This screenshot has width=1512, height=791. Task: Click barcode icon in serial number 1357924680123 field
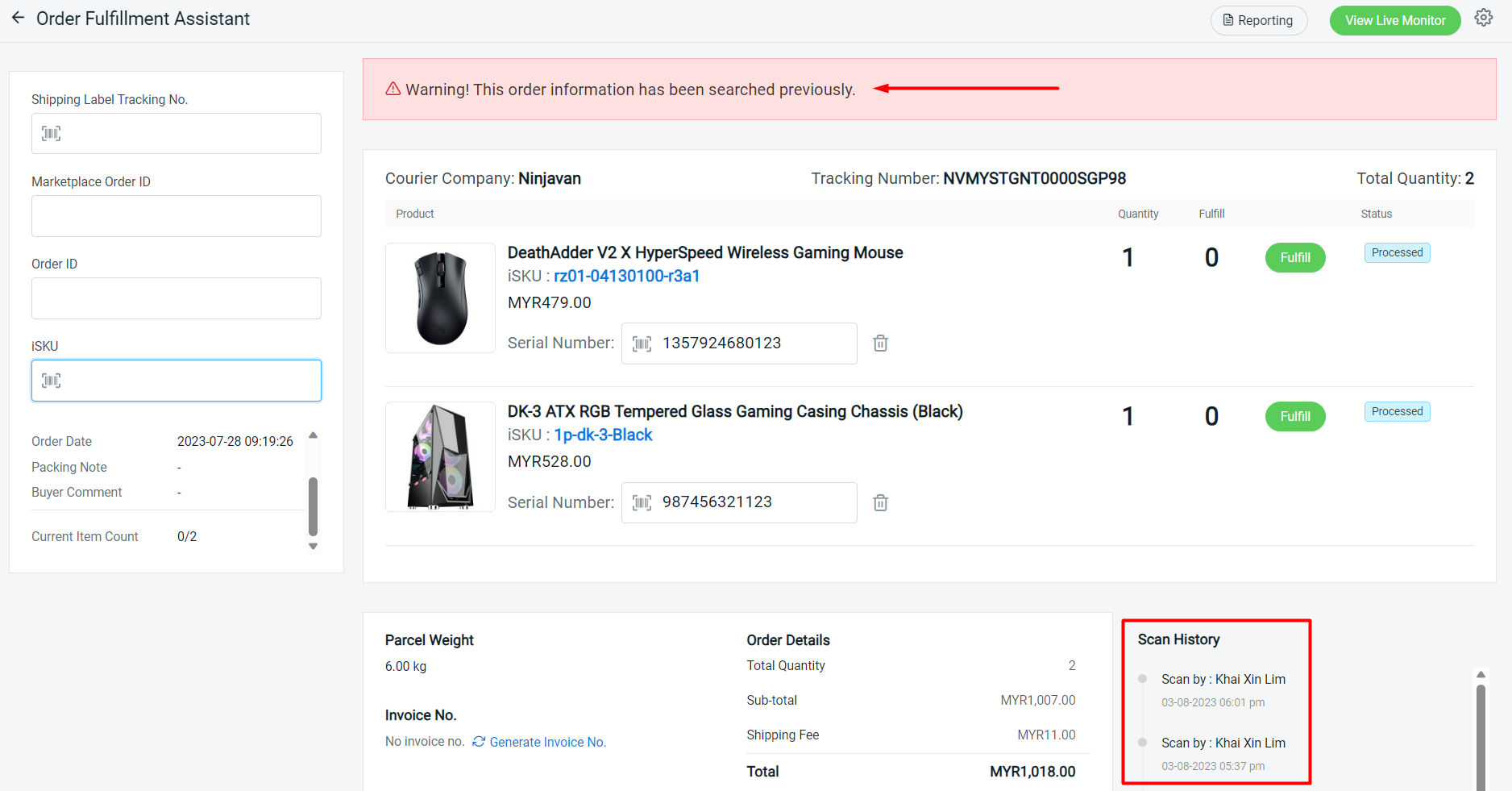click(642, 344)
